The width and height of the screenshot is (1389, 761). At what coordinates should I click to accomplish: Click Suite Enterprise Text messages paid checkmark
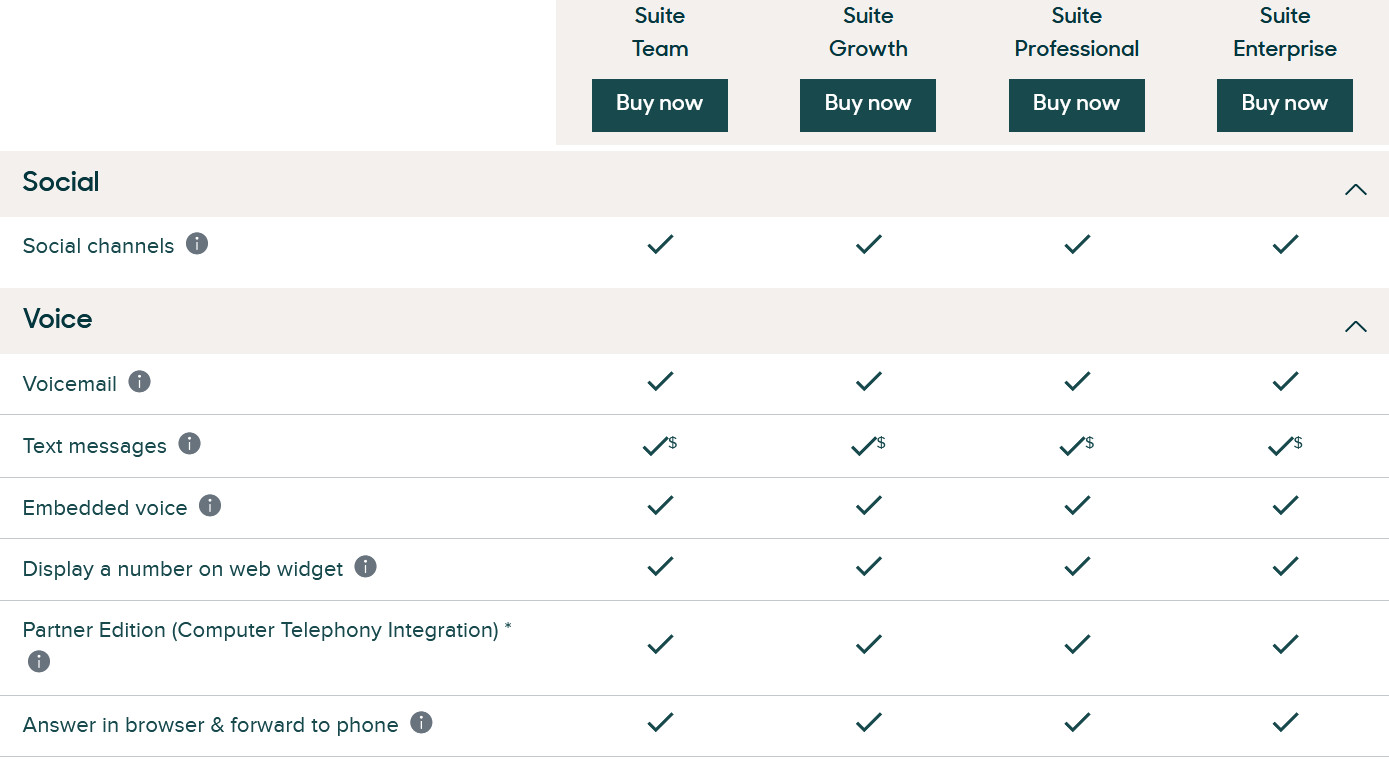[x=1285, y=445]
